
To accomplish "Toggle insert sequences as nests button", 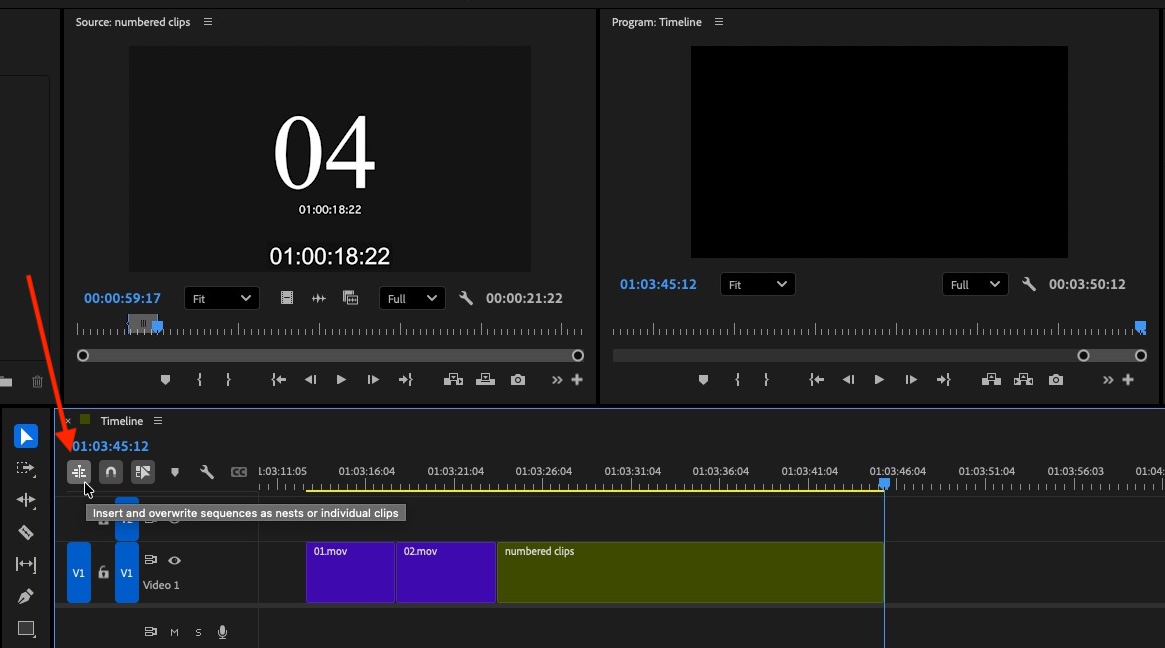I will click(79, 472).
